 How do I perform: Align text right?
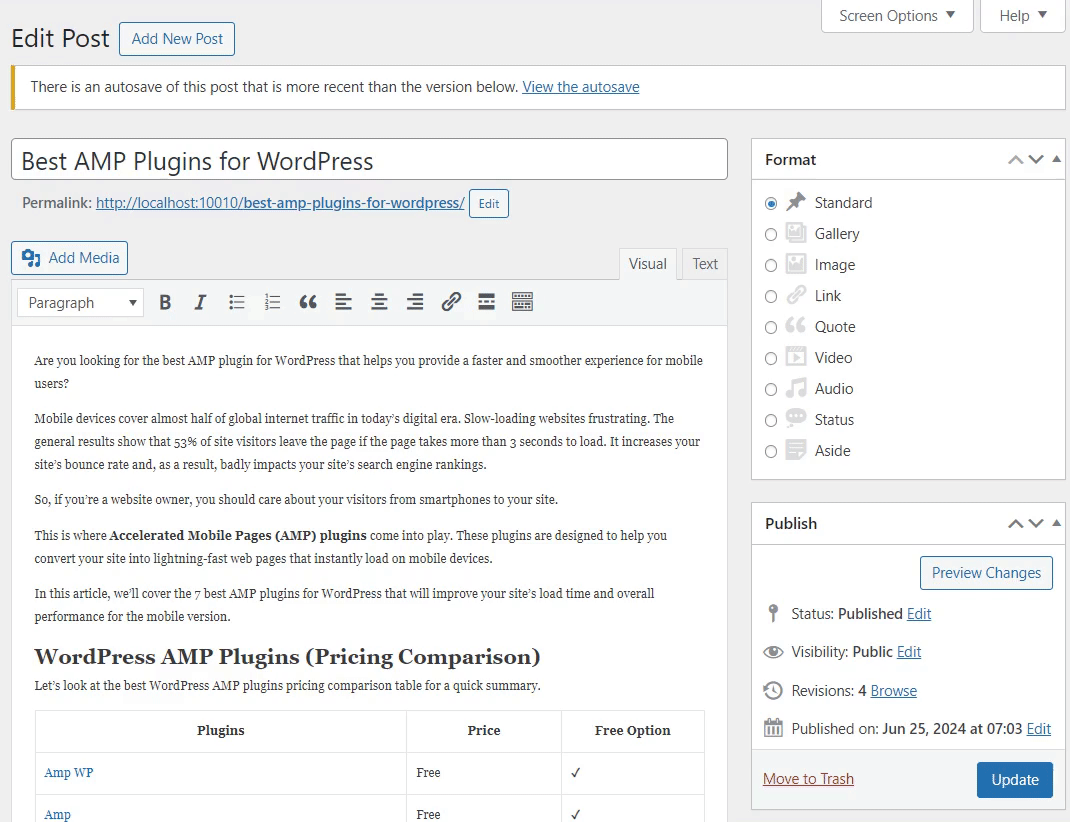415,302
